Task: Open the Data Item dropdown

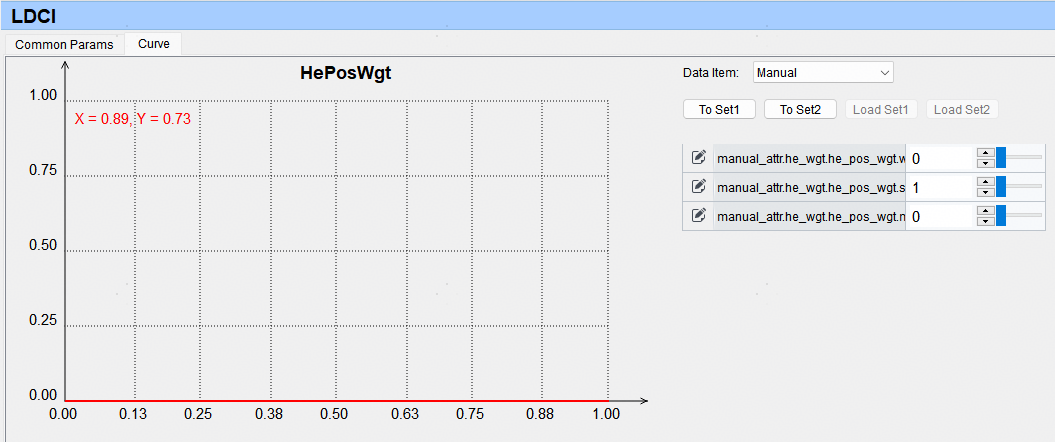Action: click(822, 72)
